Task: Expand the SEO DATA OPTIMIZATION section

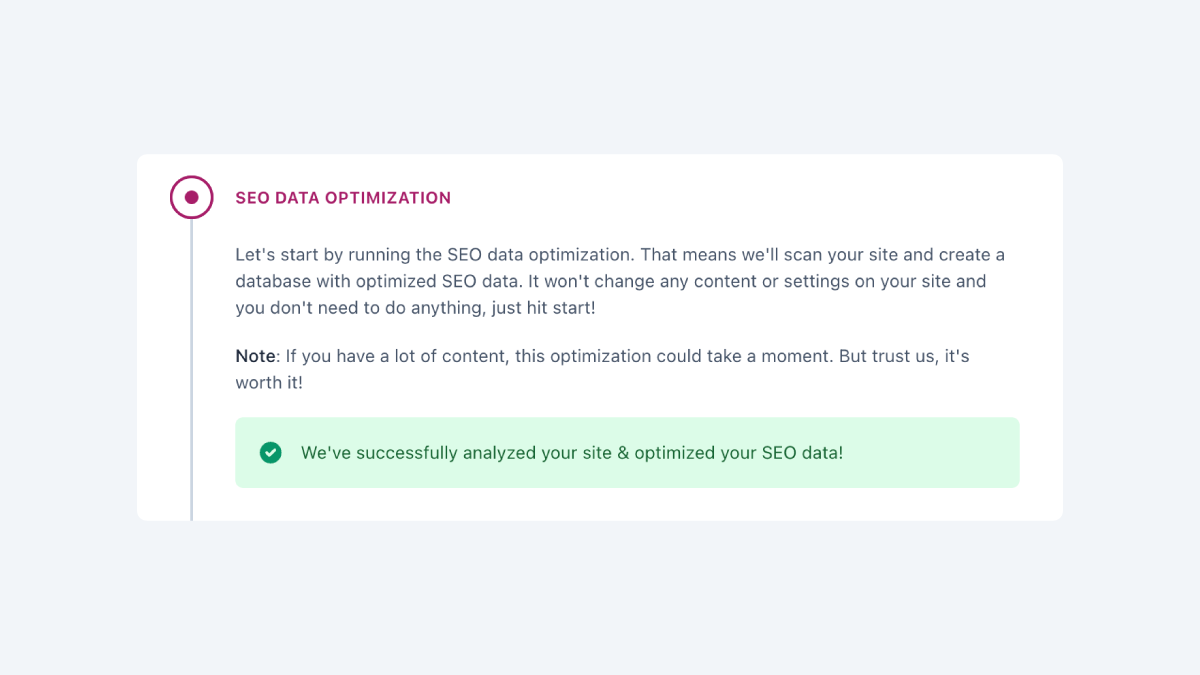Action: tap(343, 197)
